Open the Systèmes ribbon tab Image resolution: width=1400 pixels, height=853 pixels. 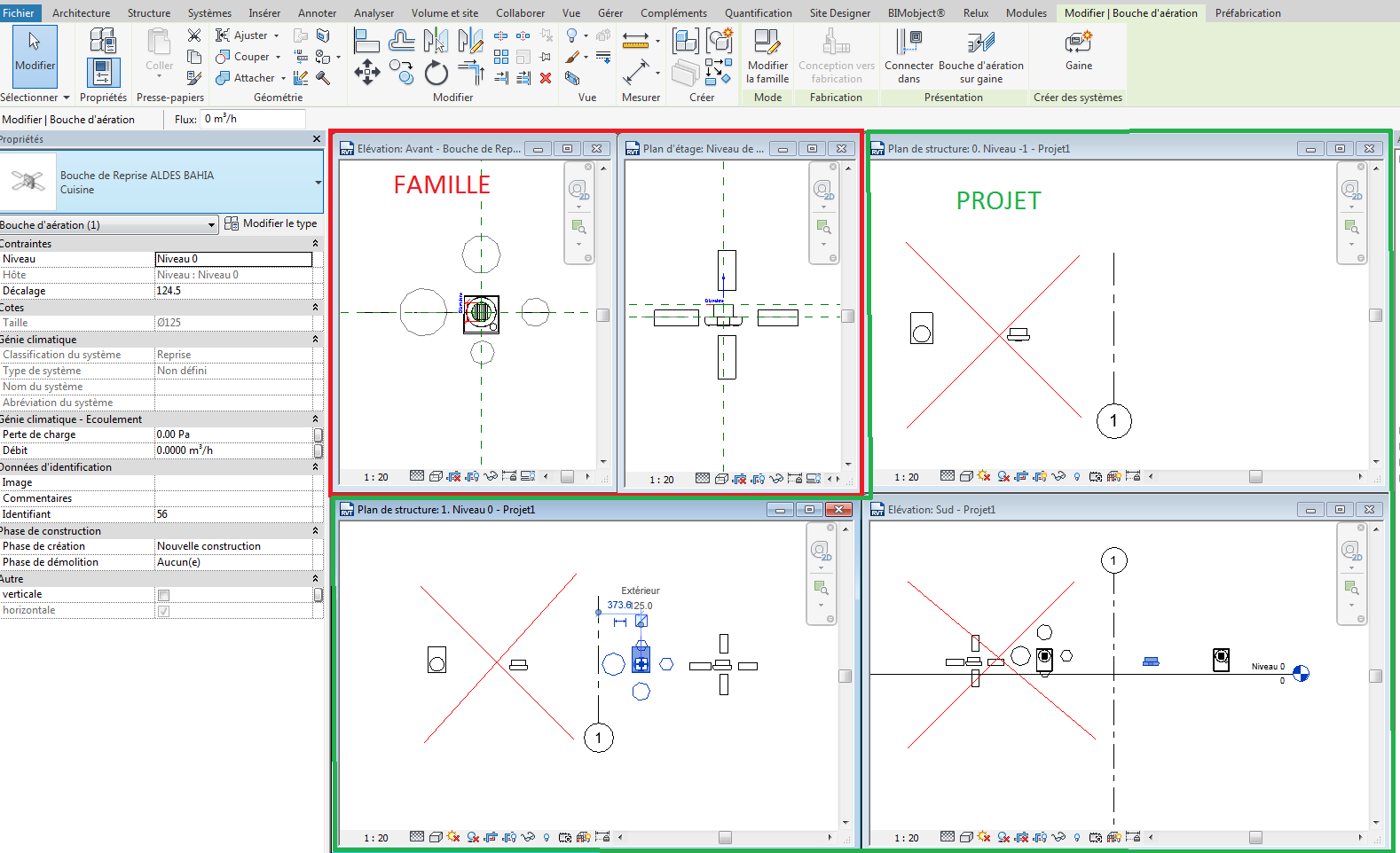pyautogui.click(x=209, y=13)
